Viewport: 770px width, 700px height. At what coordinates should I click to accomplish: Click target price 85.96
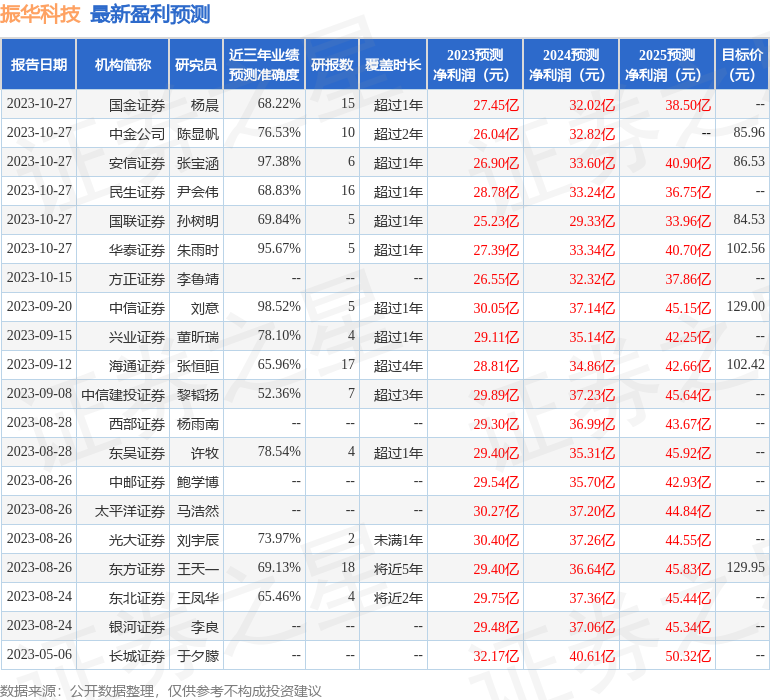pos(749,132)
